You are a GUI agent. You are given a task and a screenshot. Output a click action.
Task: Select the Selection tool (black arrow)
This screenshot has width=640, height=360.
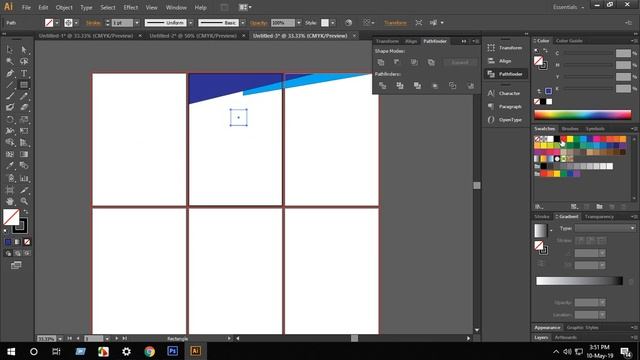10,50
